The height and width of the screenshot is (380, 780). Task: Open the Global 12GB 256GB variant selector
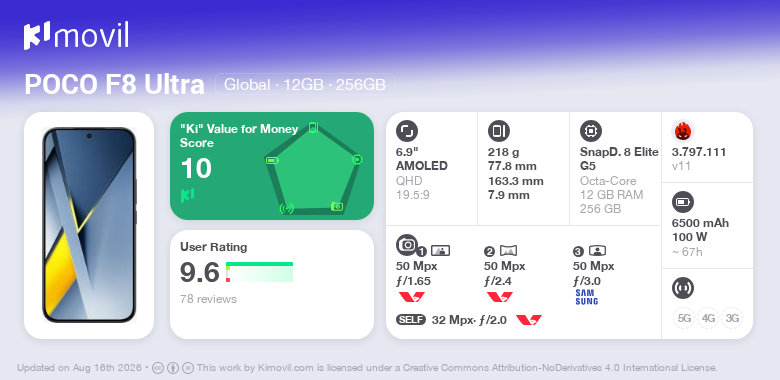[305, 85]
